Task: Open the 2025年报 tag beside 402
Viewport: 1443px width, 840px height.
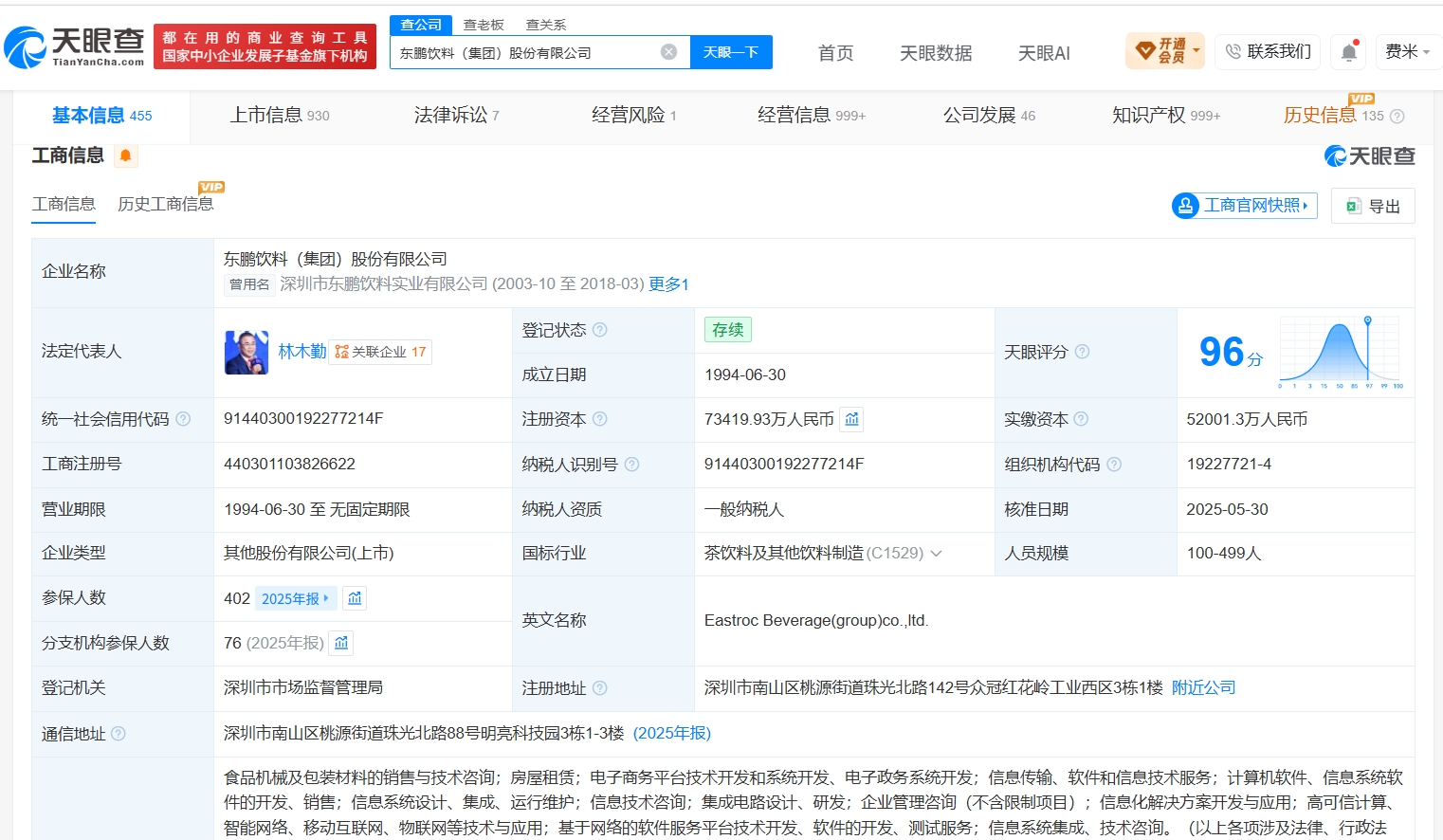Action: click(x=295, y=598)
